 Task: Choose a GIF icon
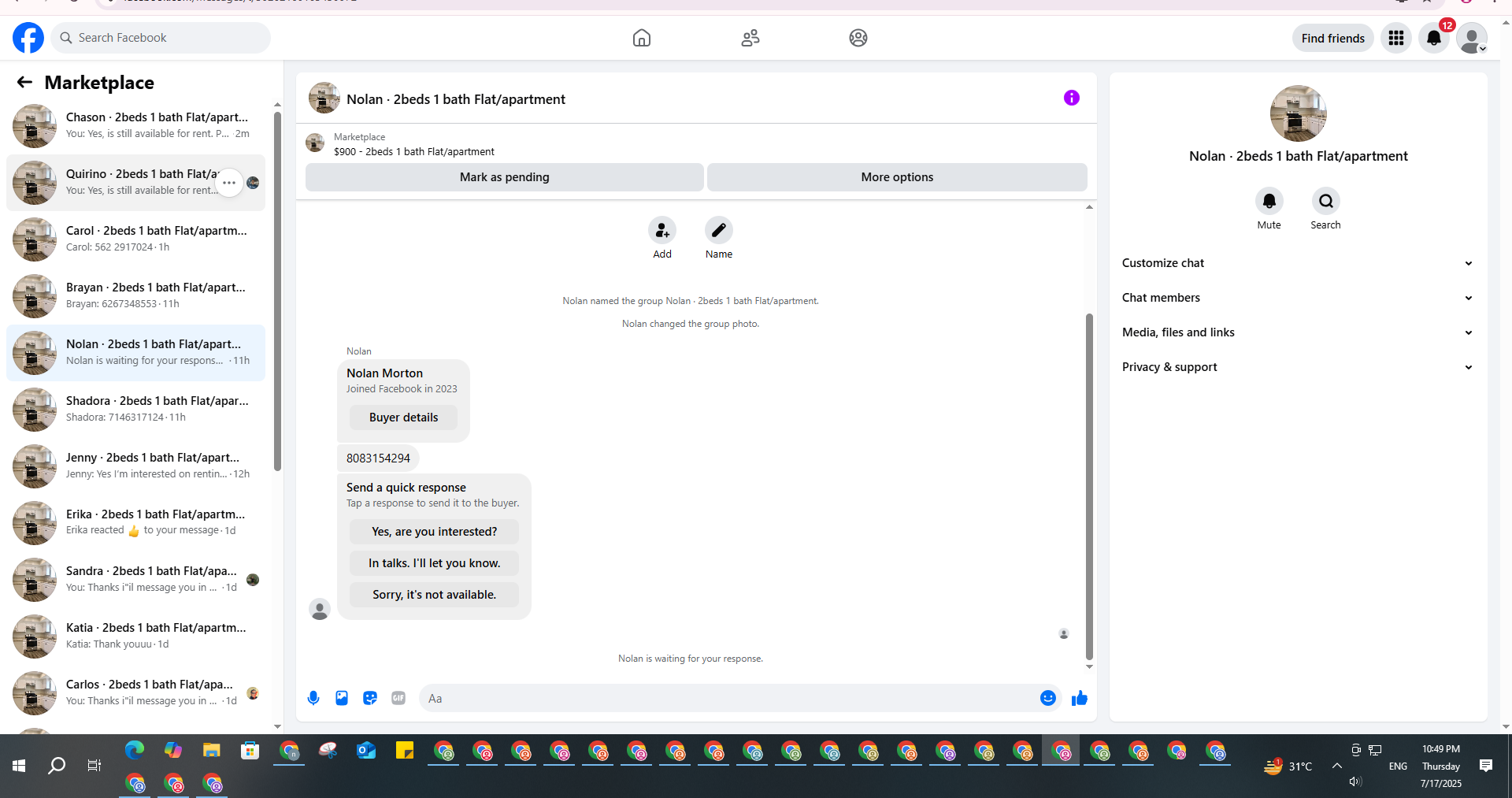[x=398, y=698]
